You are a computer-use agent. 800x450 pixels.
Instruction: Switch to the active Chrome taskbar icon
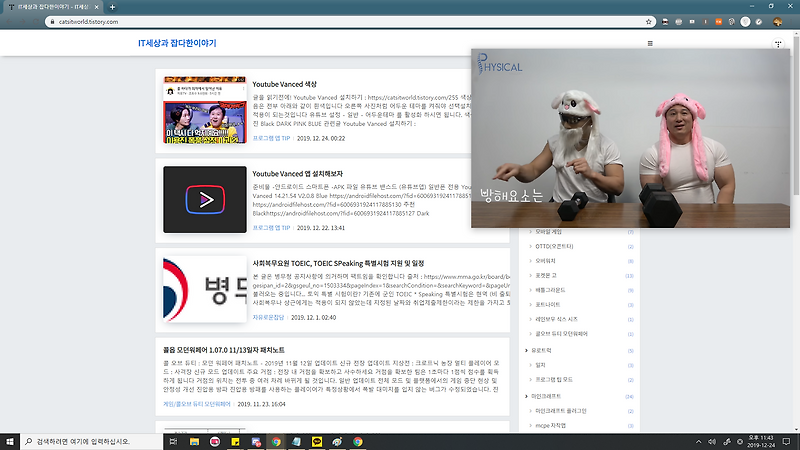(276, 441)
